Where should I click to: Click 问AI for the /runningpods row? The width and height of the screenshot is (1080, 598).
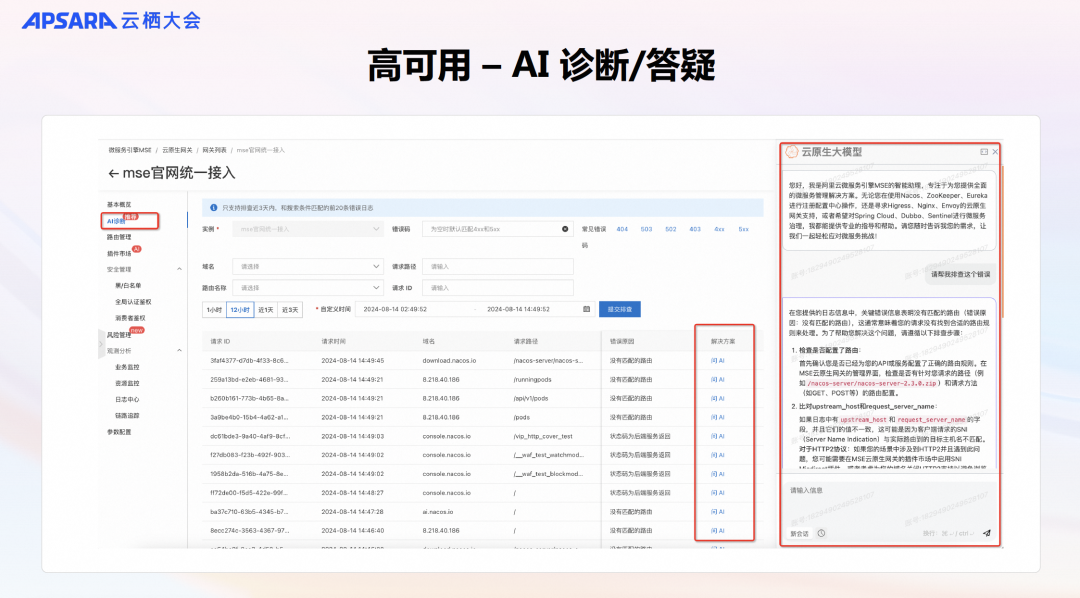coord(718,380)
